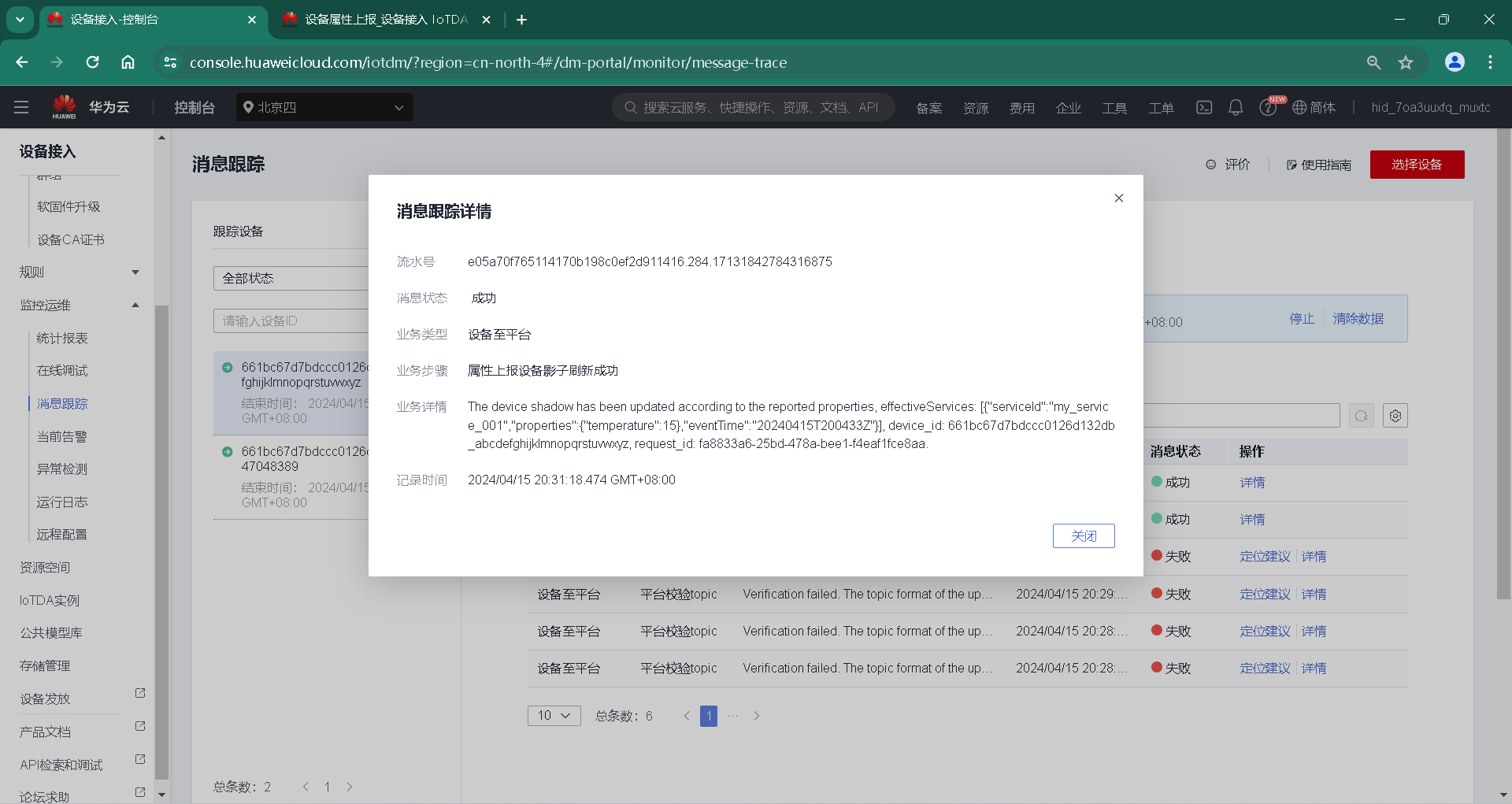Open 远程配置 in the sidebar
The width and height of the screenshot is (1512, 804).
click(x=62, y=535)
